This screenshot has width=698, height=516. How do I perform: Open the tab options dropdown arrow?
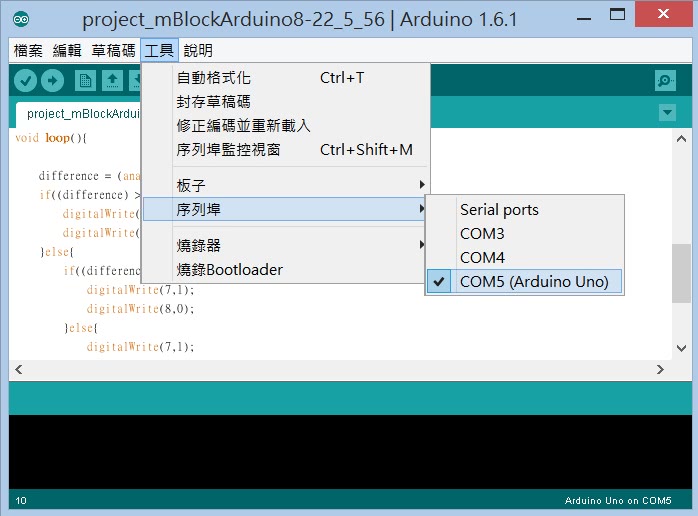point(667,112)
